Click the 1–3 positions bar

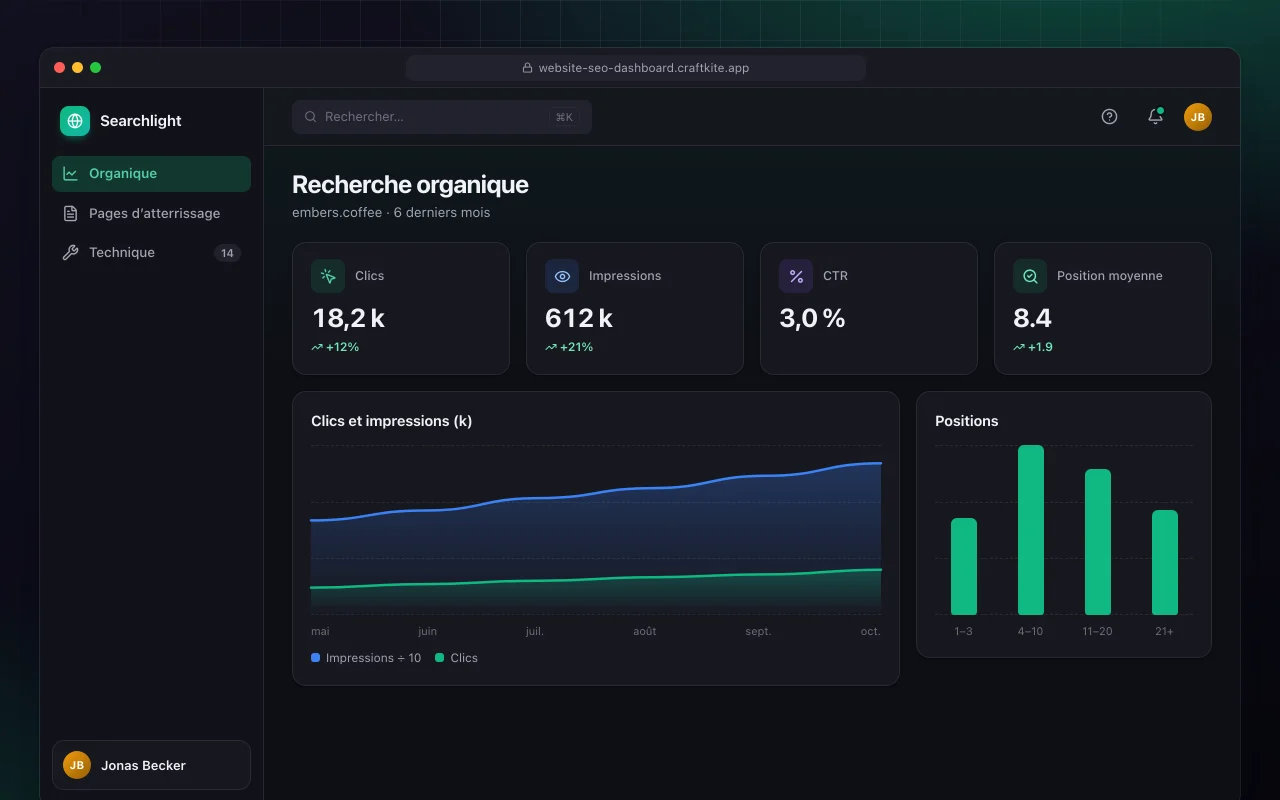(964, 567)
